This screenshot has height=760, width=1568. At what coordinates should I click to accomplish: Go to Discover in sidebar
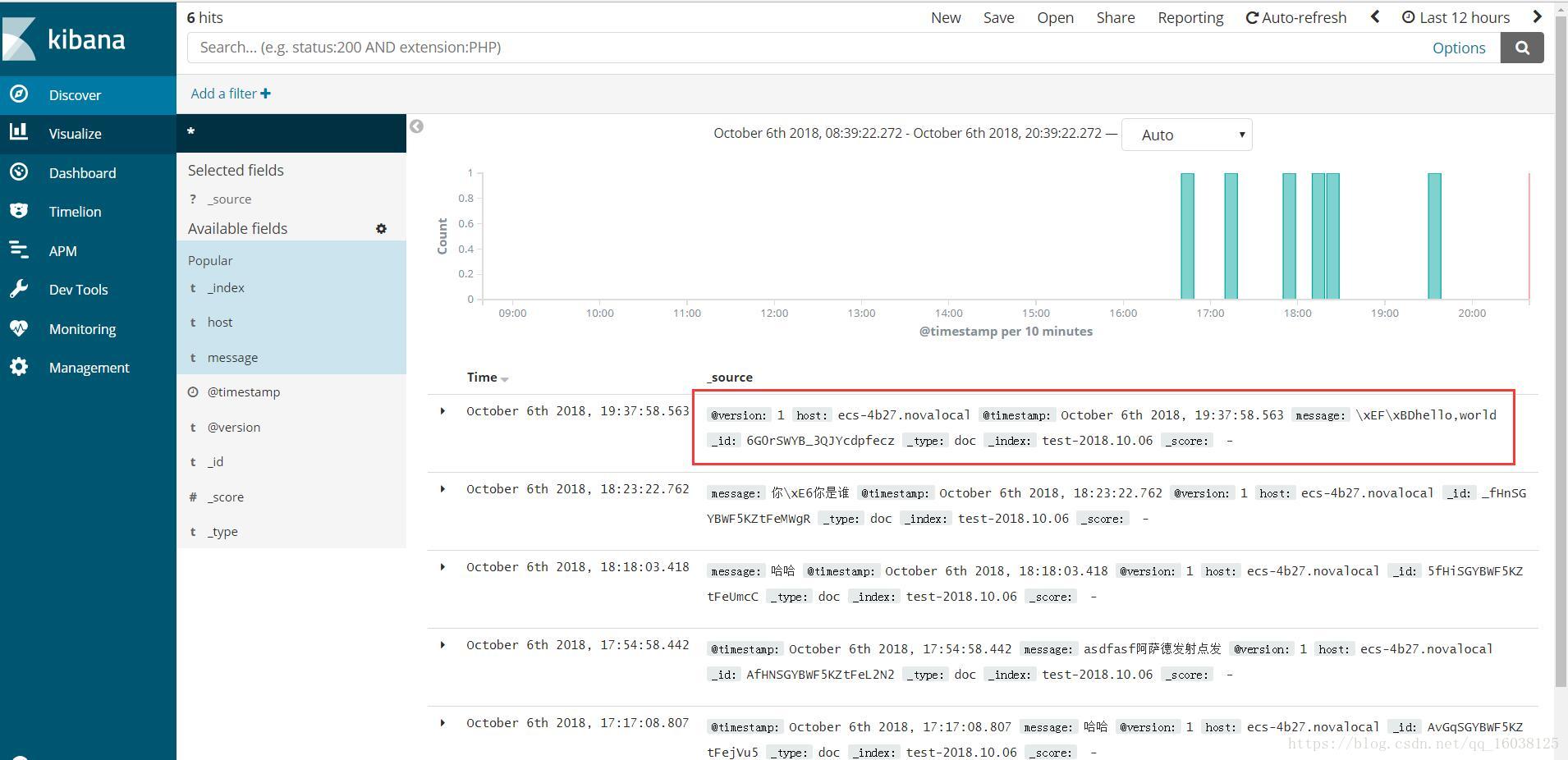(x=88, y=94)
